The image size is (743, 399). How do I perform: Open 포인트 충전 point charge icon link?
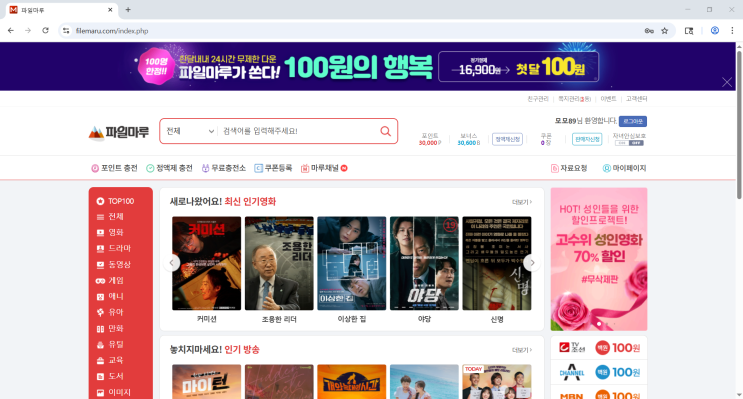[x=114, y=168]
